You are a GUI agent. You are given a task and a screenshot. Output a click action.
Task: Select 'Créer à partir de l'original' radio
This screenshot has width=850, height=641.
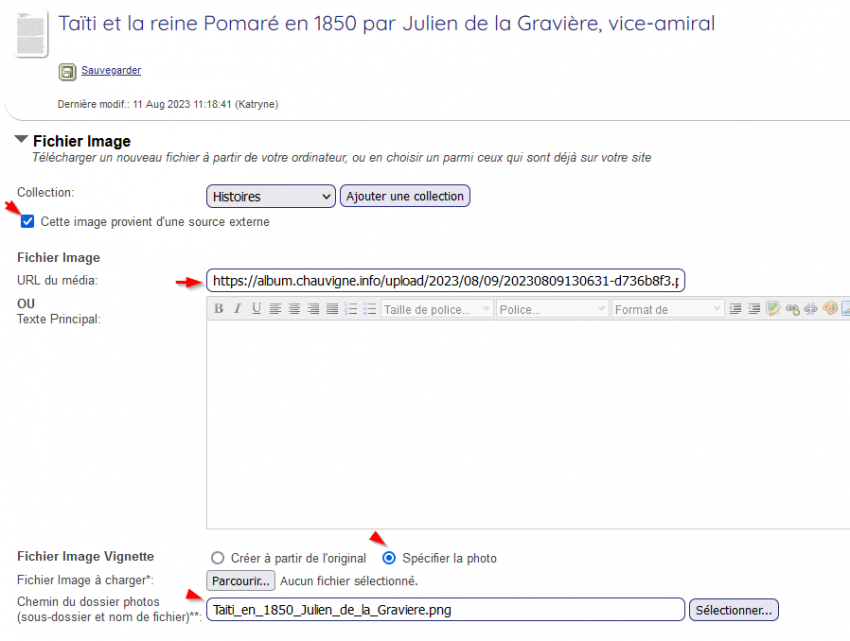[x=217, y=558]
